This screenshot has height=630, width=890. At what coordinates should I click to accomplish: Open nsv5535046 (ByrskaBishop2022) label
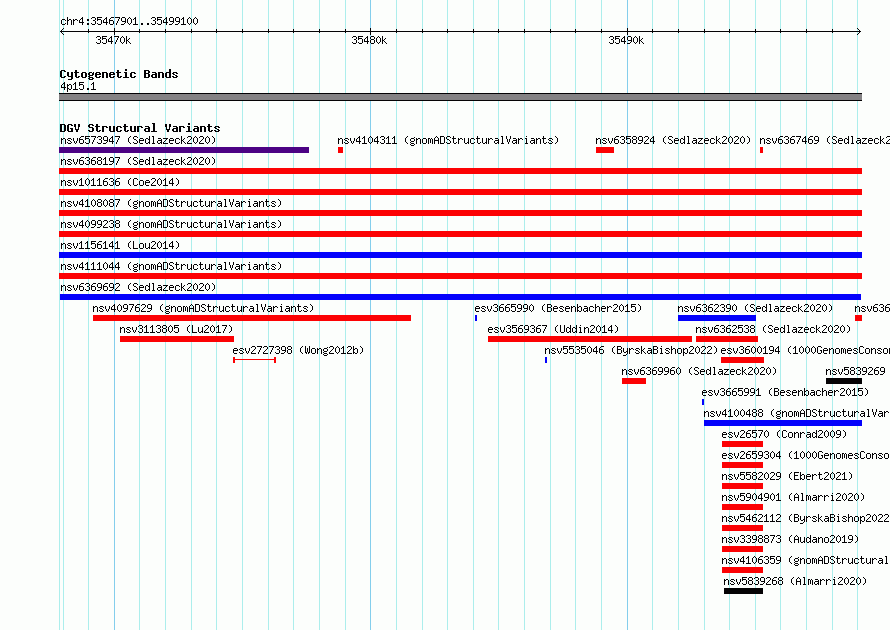pyautogui.click(x=631, y=350)
